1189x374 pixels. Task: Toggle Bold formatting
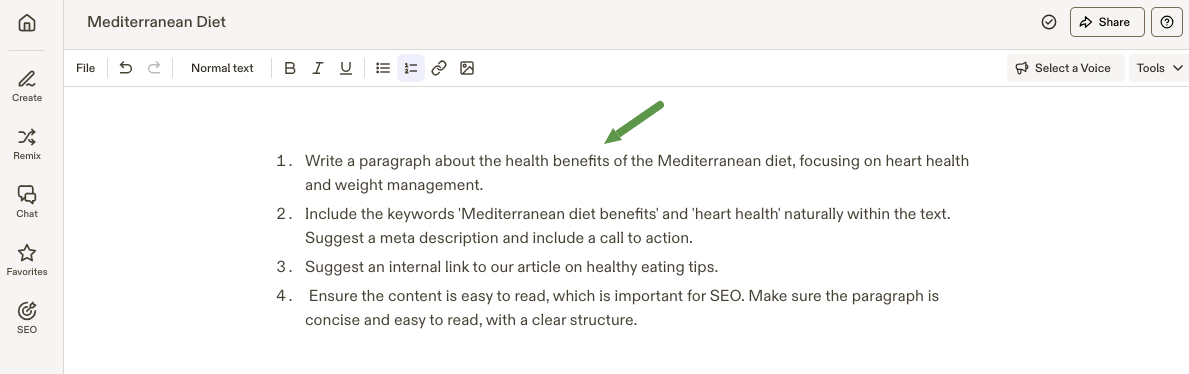[x=290, y=68]
